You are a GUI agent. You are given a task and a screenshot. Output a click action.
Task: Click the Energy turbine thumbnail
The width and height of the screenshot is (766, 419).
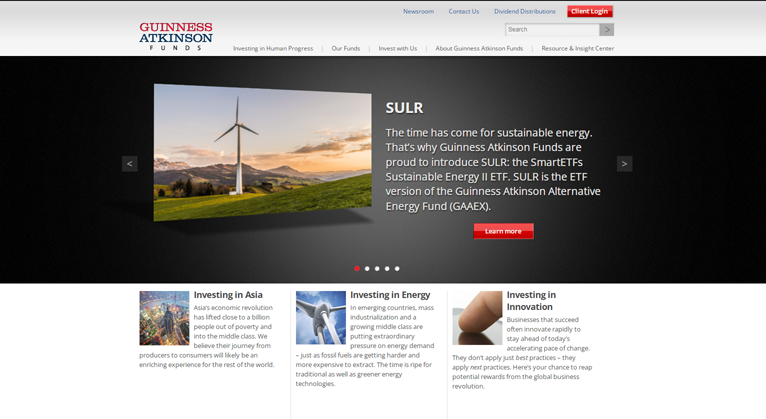(x=320, y=318)
